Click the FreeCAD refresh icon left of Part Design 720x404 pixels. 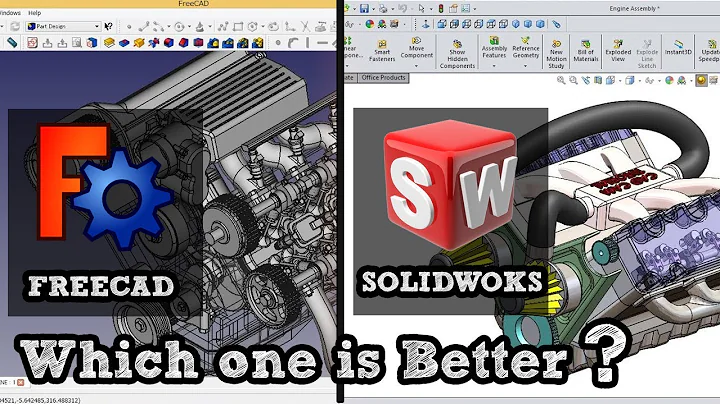pos(15,26)
